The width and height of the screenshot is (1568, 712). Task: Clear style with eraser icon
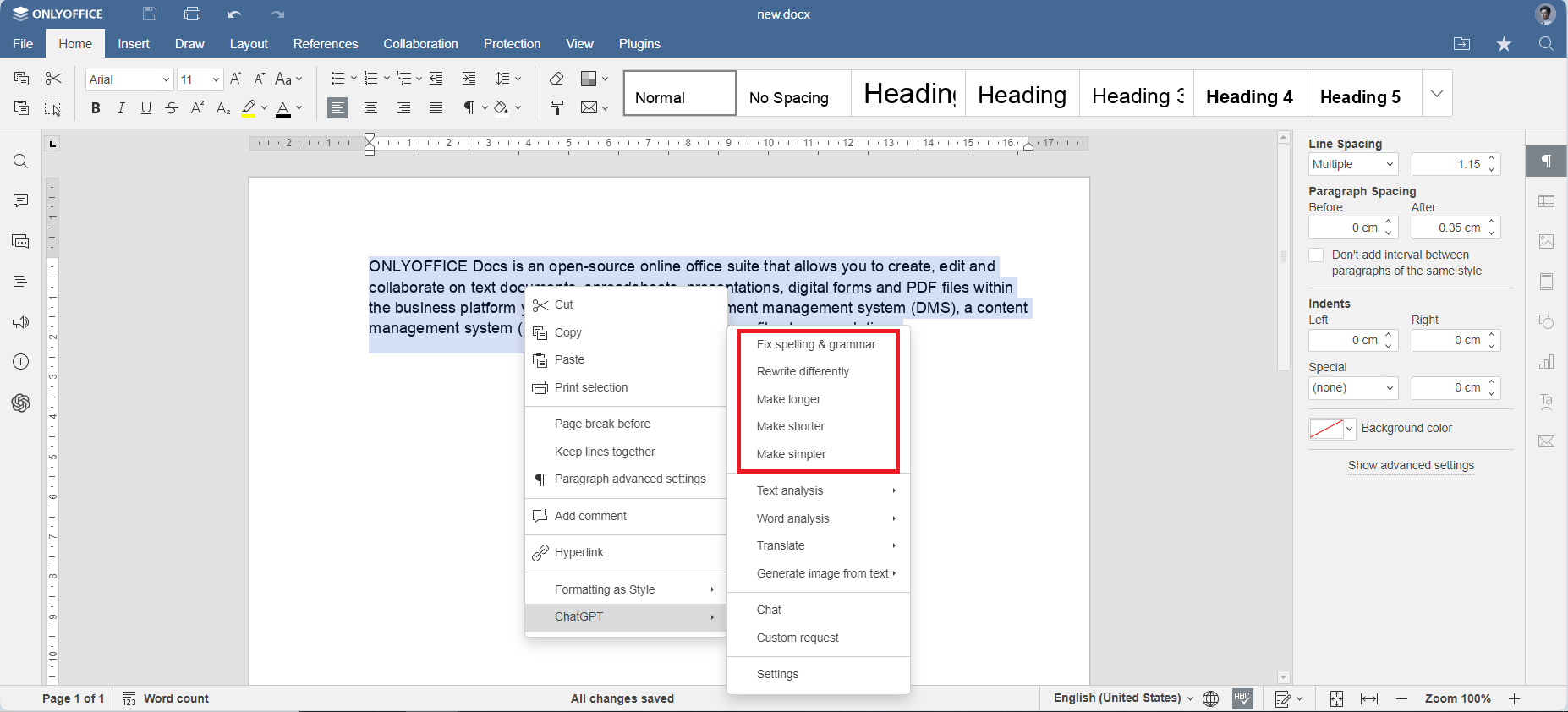(x=556, y=79)
